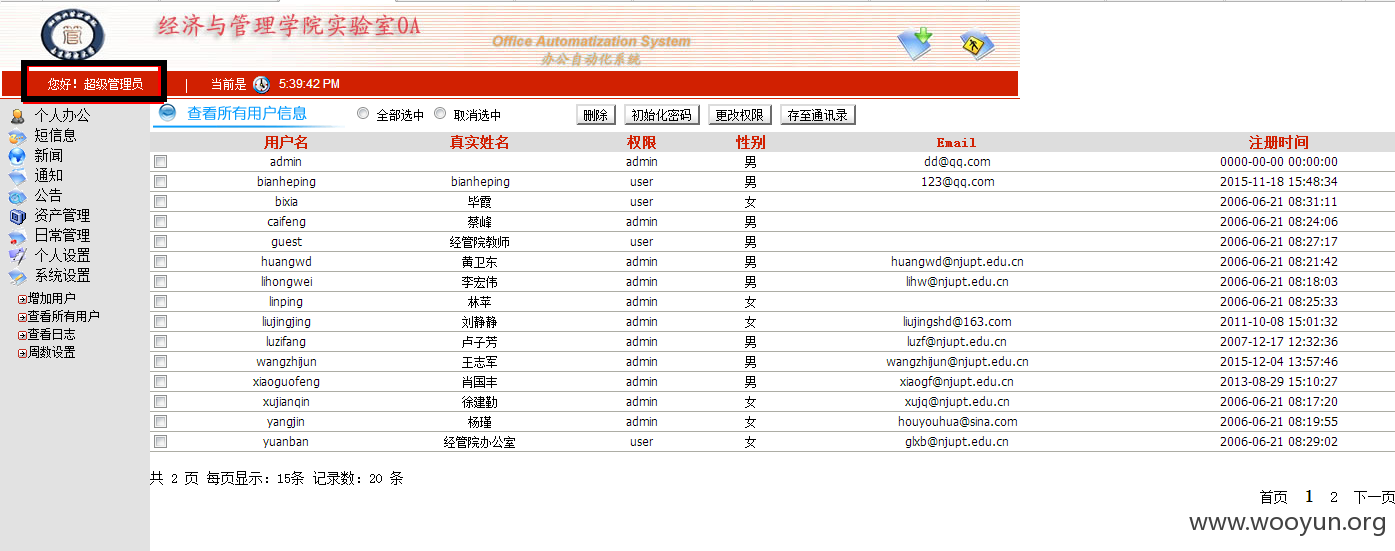Tick the checkbox for user bixia
This screenshot has width=1395, height=551.
coord(161,202)
